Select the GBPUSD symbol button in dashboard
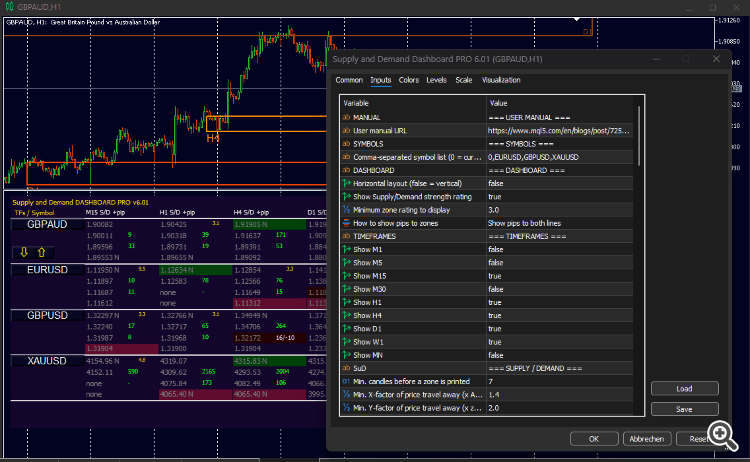Viewport: 750px width, 462px height. [47, 315]
